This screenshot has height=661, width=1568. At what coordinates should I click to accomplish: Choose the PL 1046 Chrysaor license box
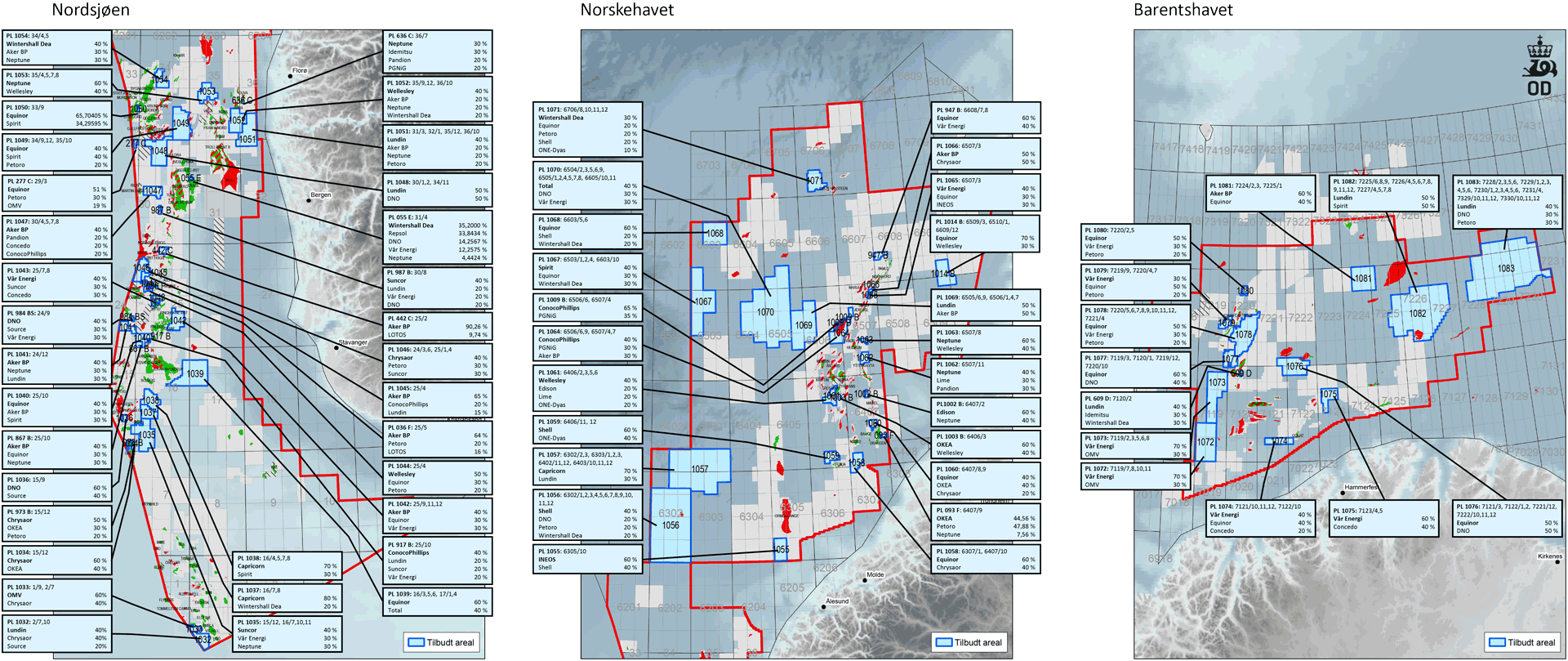tap(438, 362)
